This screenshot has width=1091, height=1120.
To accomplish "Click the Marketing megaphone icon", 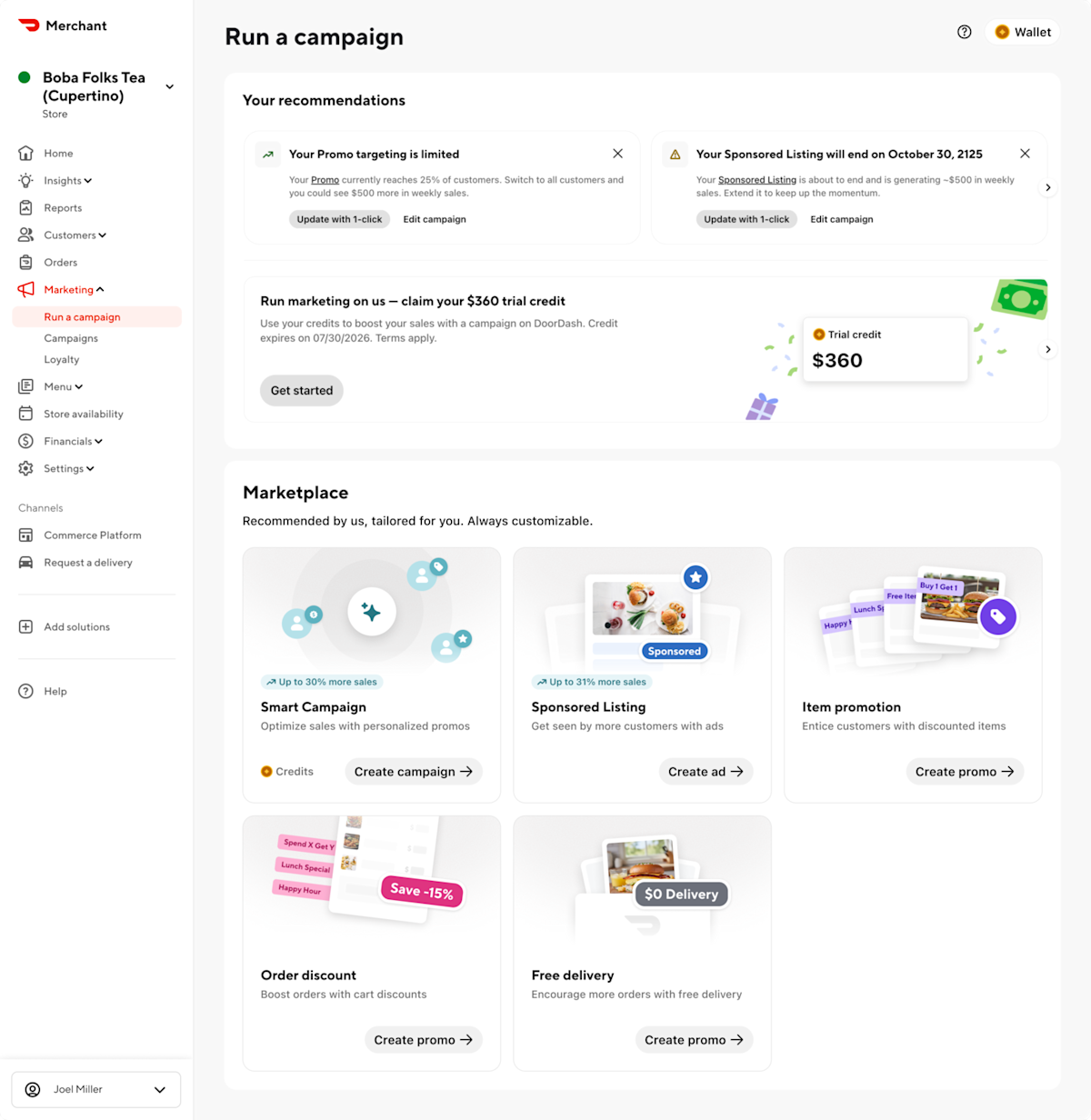I will 26,289.
